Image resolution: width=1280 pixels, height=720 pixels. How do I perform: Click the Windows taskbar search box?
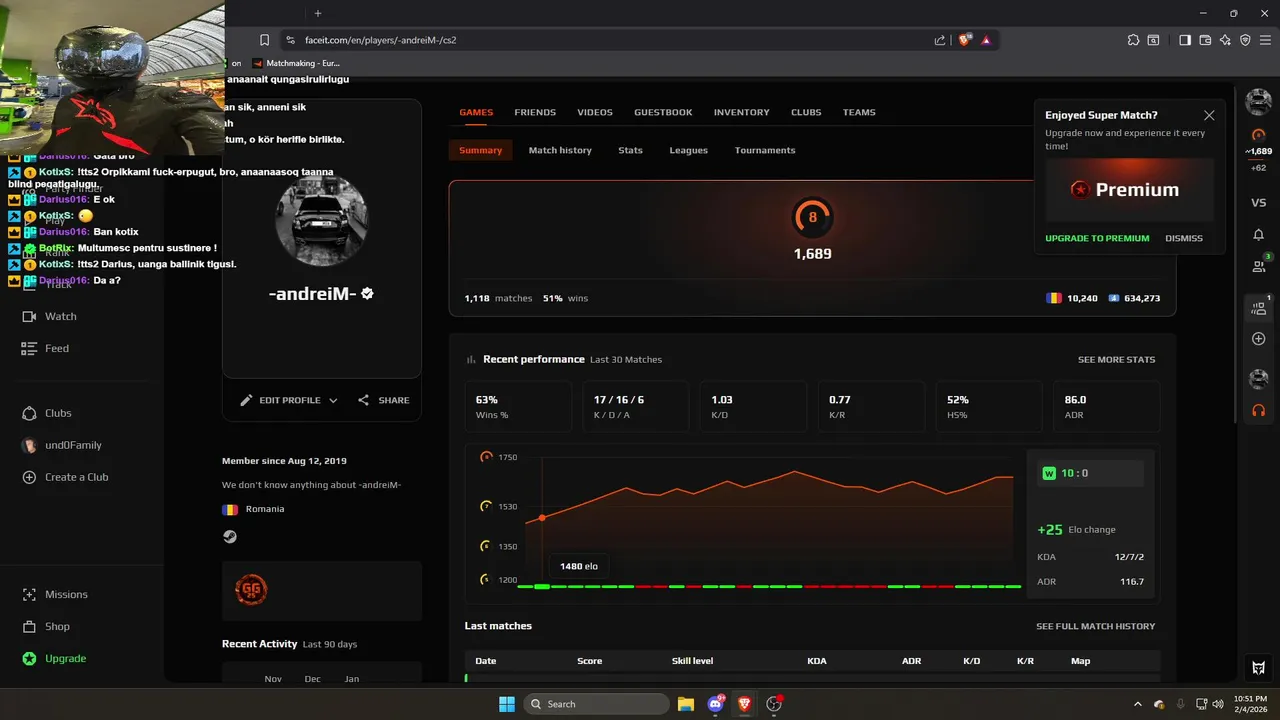pyautogui.click(x=596, y=704)
